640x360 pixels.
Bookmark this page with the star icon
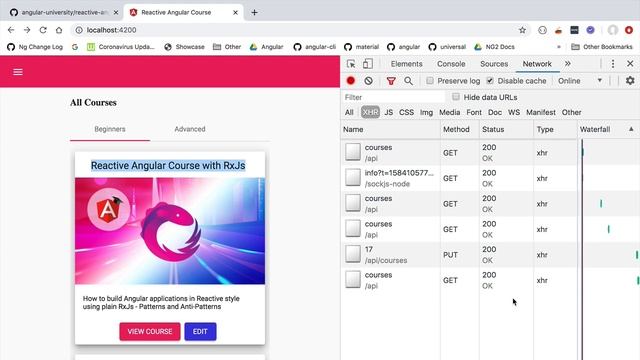(x=522, y=30)
